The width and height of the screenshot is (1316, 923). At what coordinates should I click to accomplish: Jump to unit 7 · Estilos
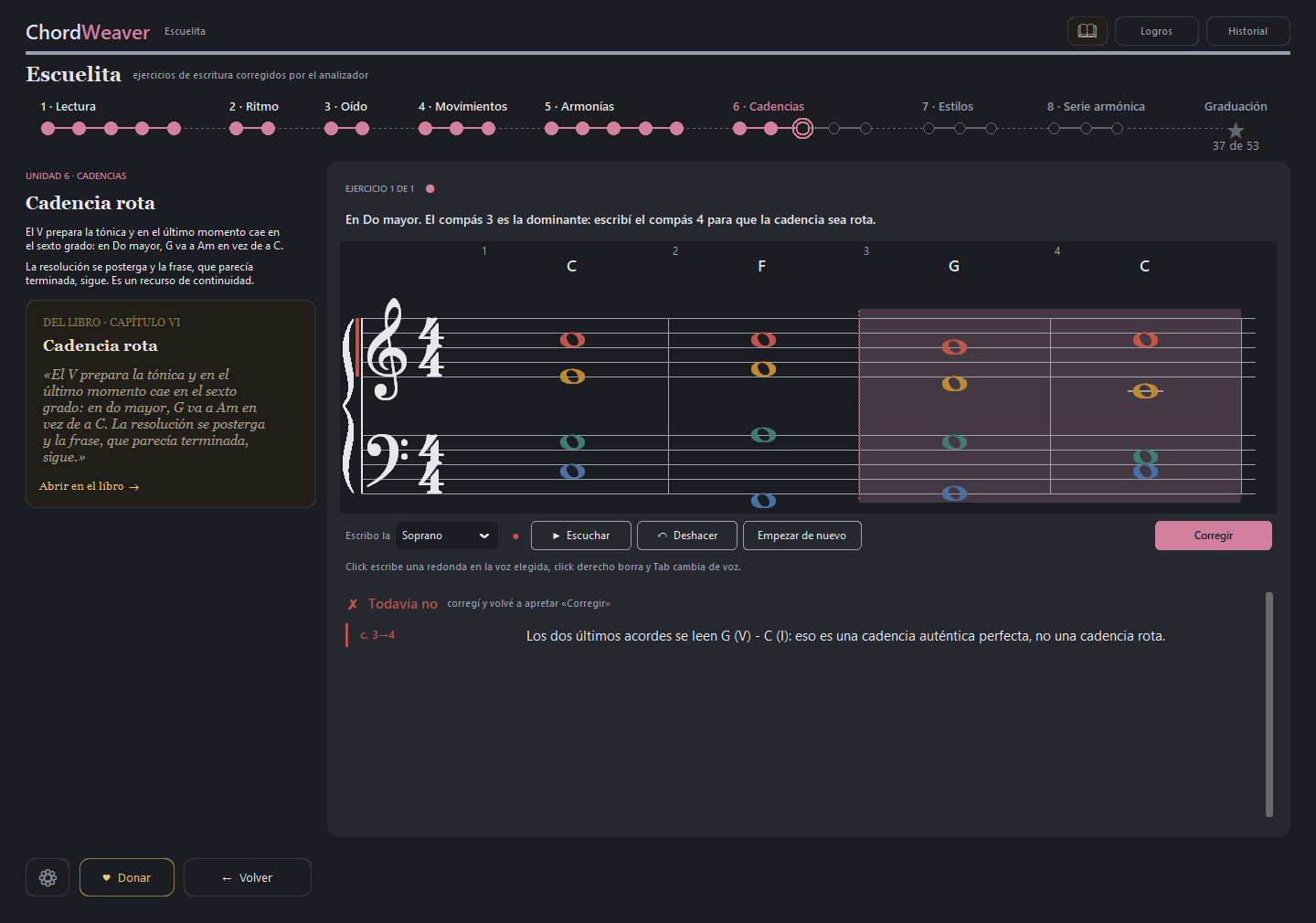(x=948, y=107)
